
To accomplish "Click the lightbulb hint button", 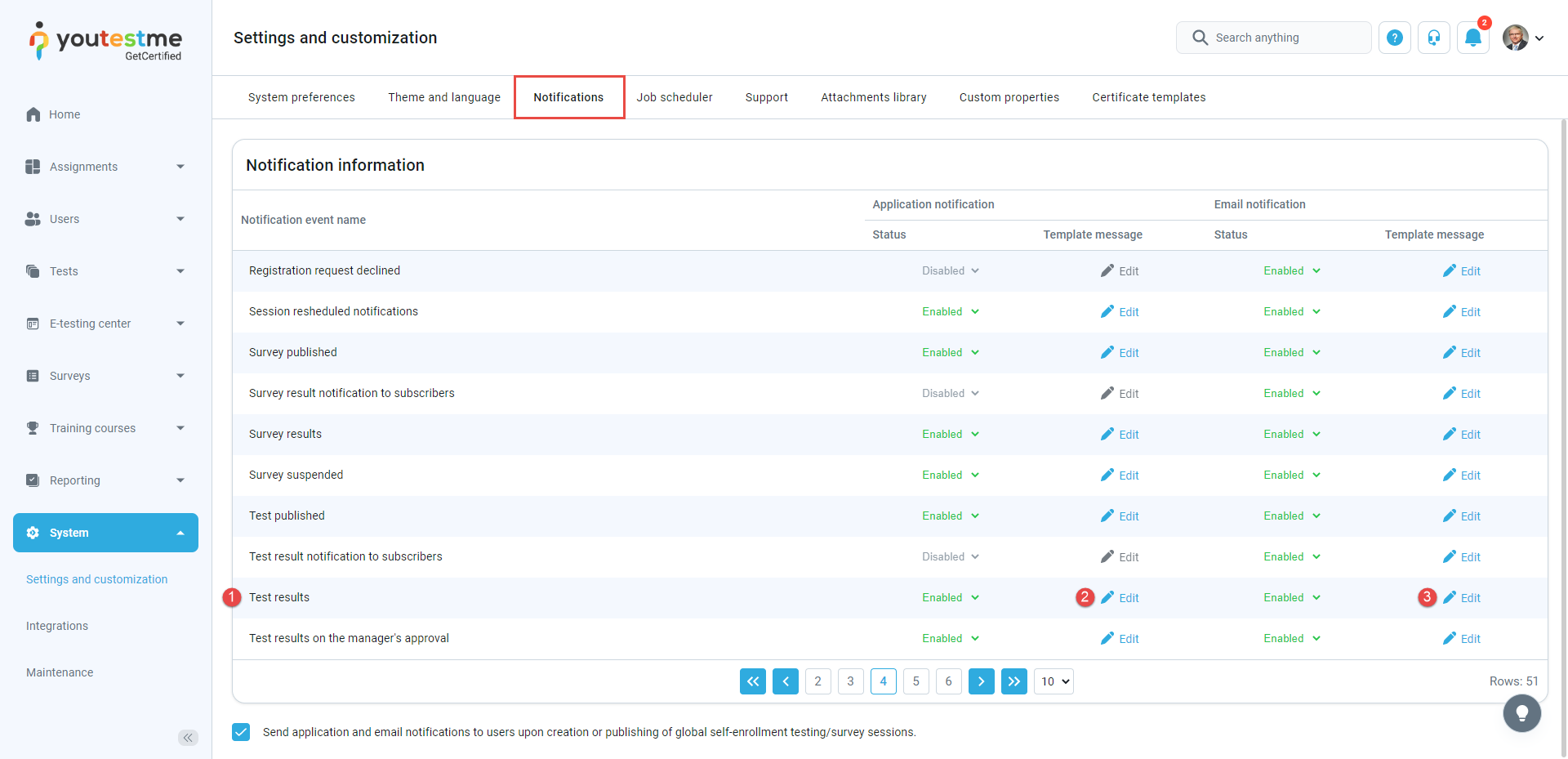I will (x=1521, y=713).
